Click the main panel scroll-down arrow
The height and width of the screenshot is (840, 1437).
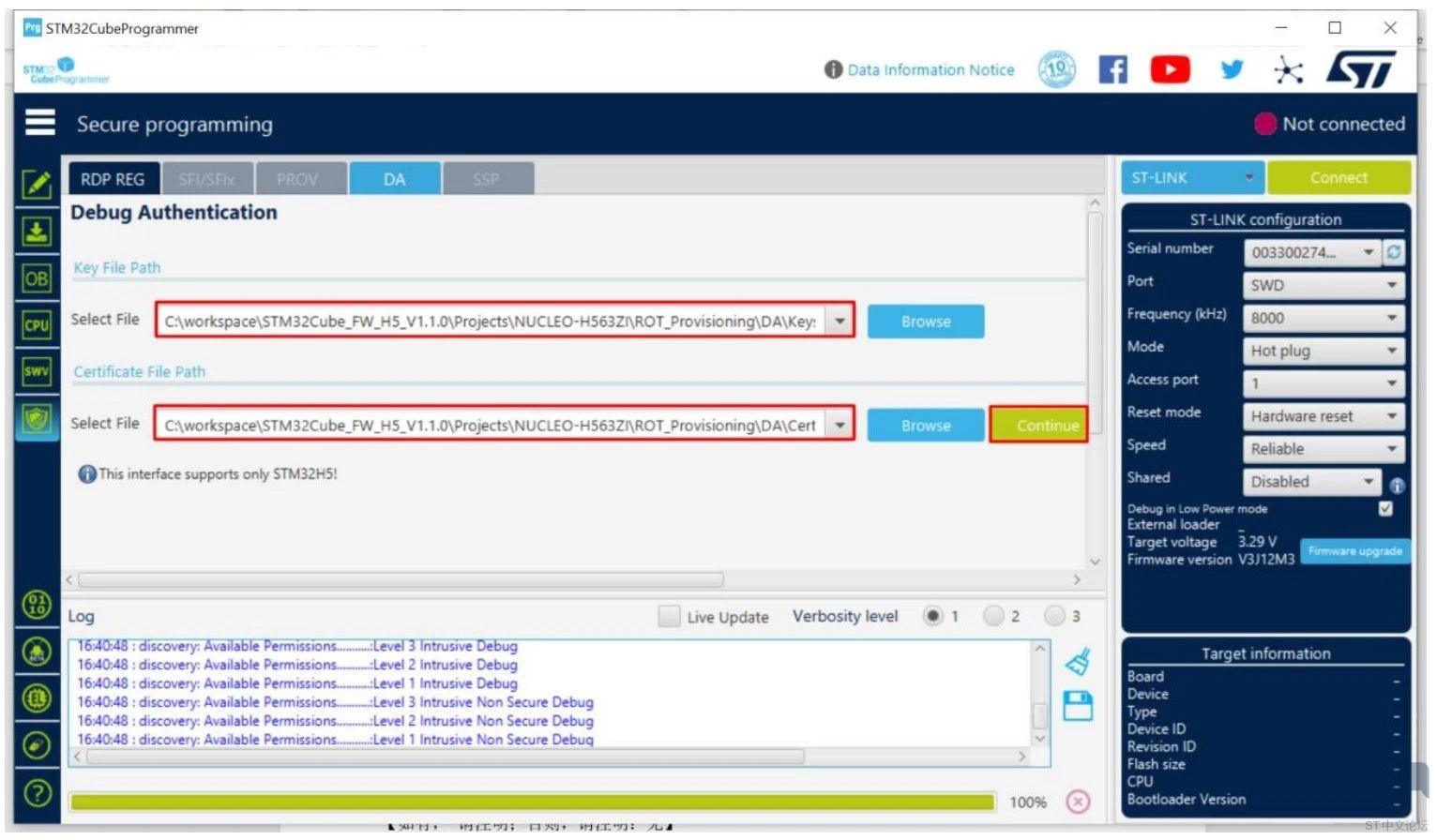click(x=1095, y=562)
